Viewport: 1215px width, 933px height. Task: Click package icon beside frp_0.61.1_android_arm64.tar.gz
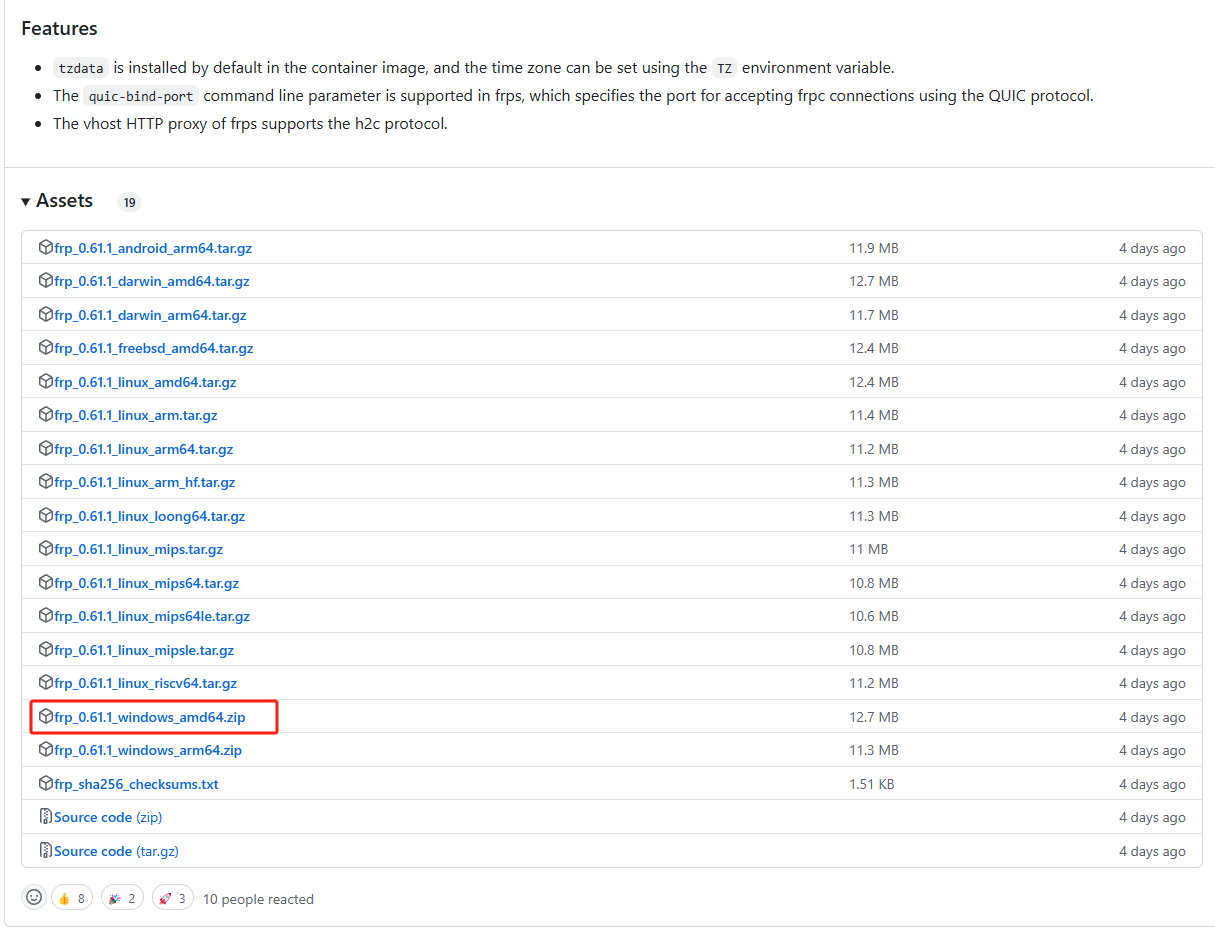coord(46,248)
